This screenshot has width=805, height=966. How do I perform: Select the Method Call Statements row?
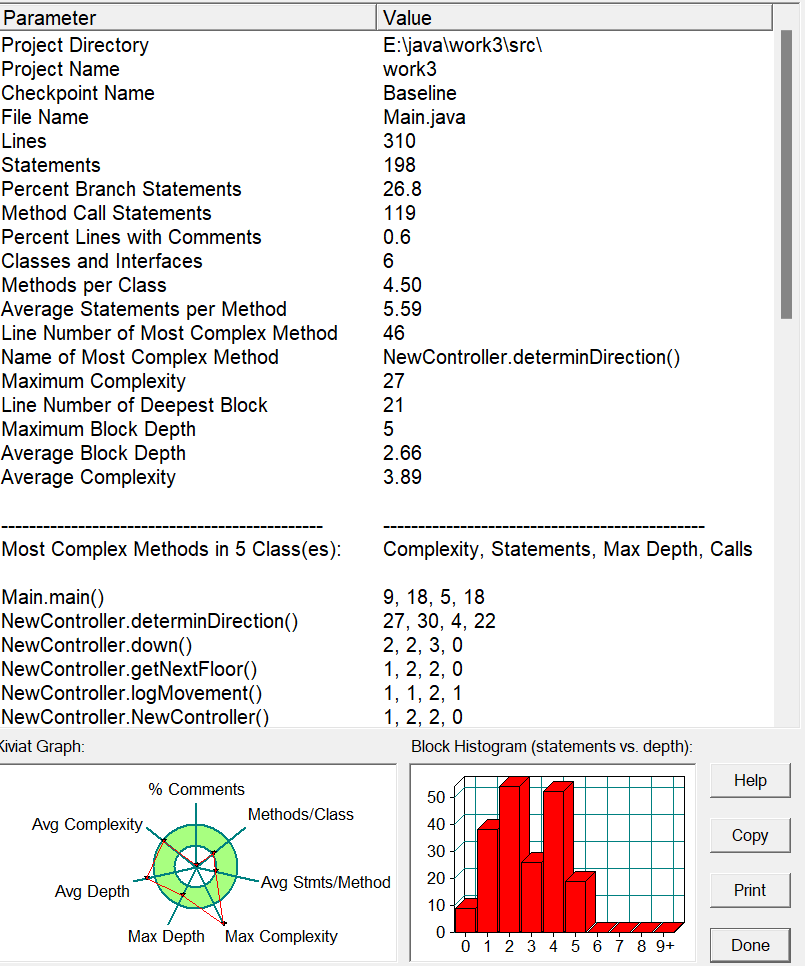(387, 213)
